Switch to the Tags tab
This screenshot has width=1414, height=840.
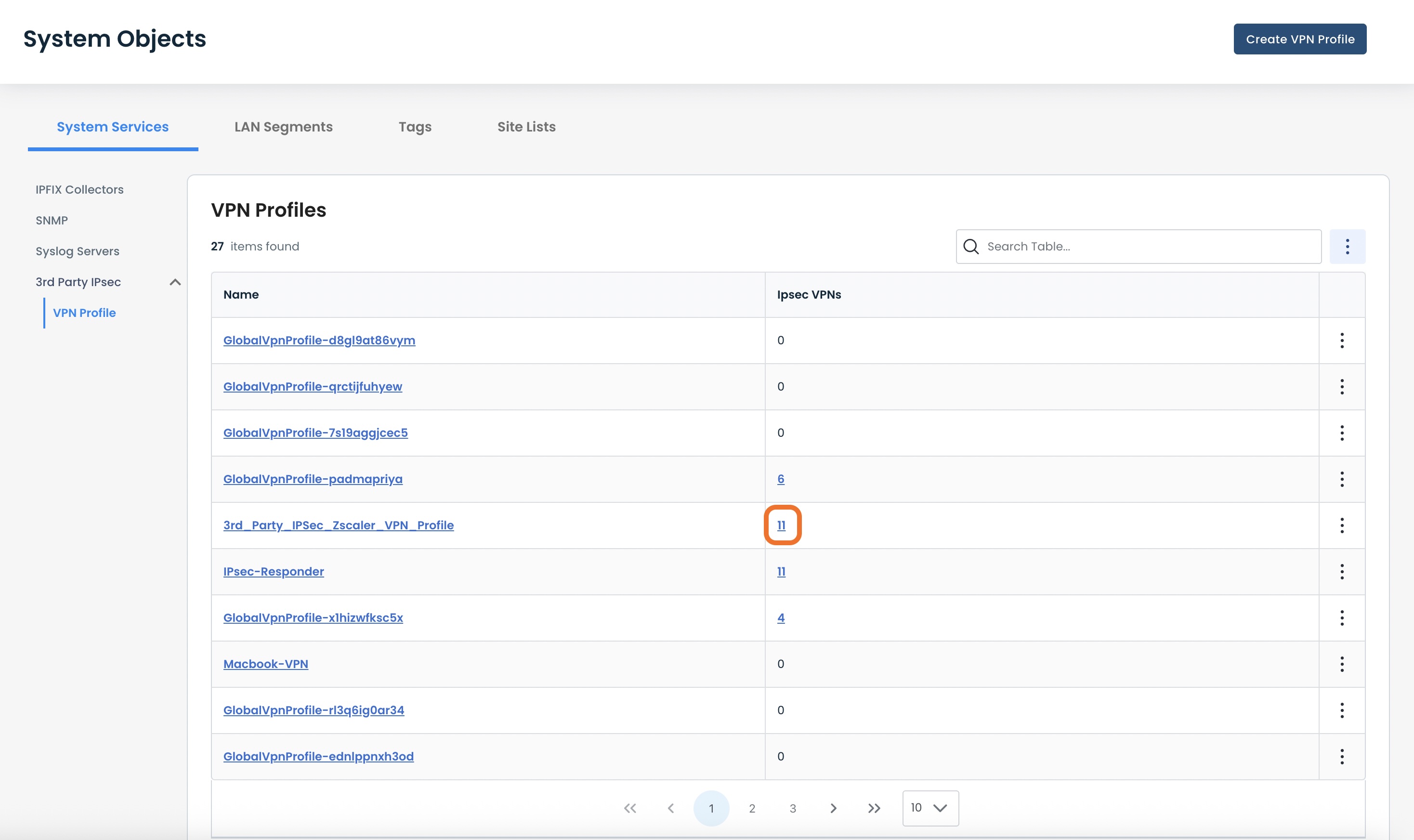415,127
